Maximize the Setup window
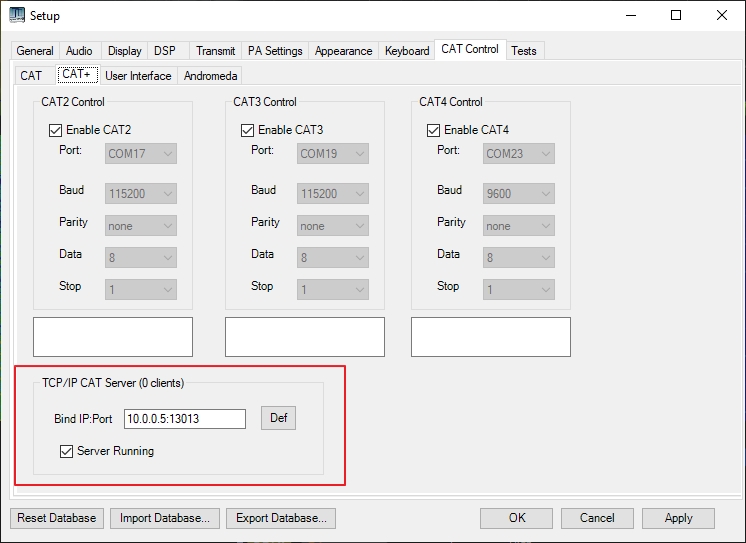The image size is (746, 543). tap(676, 16)
